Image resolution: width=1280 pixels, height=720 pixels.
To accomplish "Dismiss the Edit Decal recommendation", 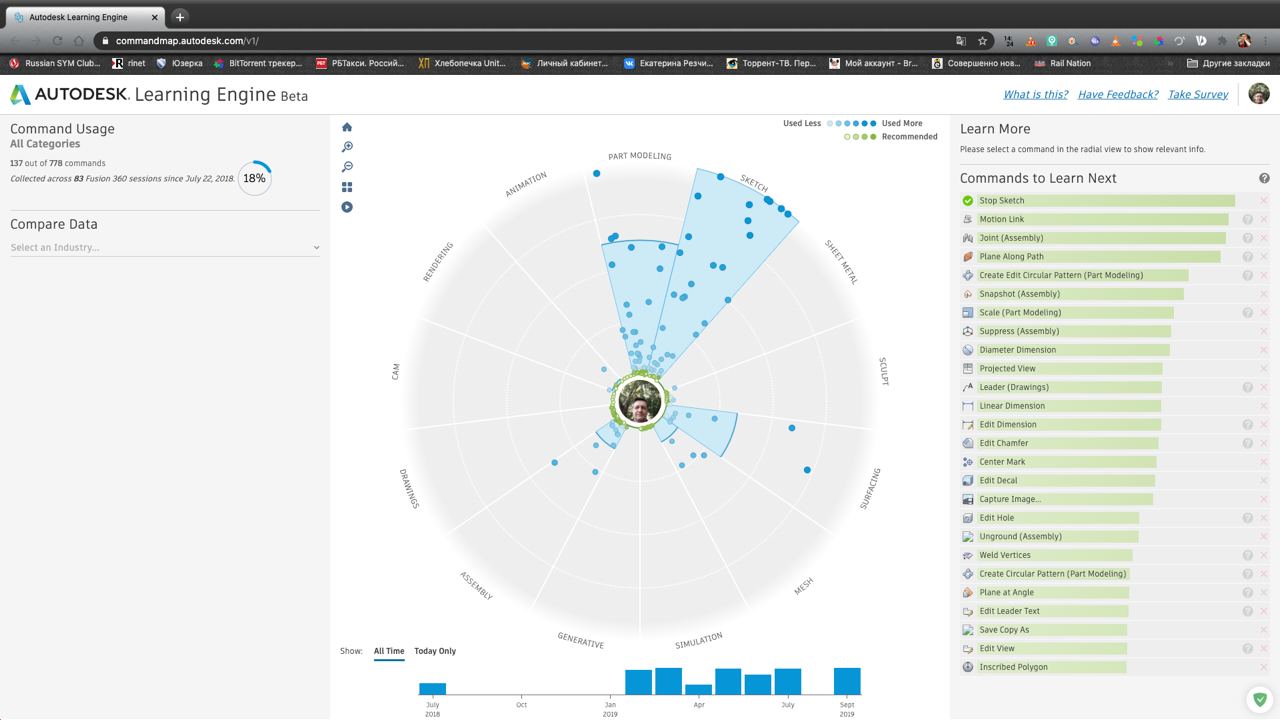I will [x=1264, y=480].
